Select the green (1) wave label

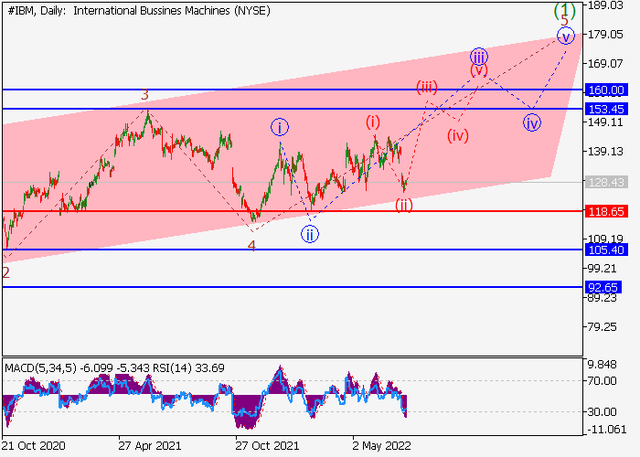tap(564, 9)
